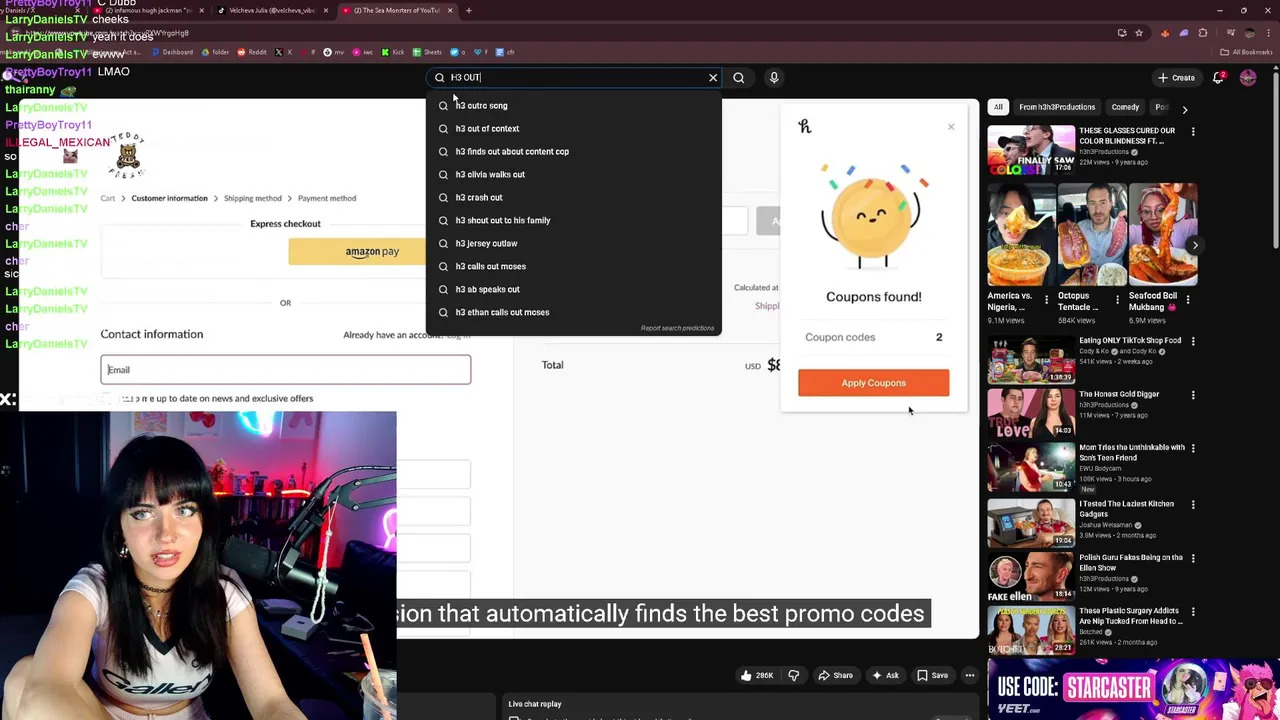Show more filter chips with the arrow
The width and height of the screenshot is (1280, 720).
[1185, 108]
